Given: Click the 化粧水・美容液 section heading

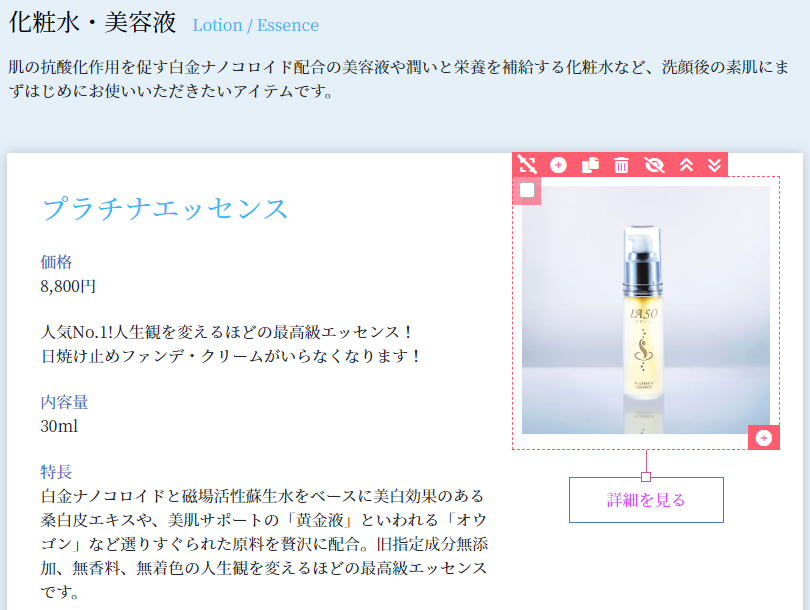Looking at the screenshot, I should (93, 23).
